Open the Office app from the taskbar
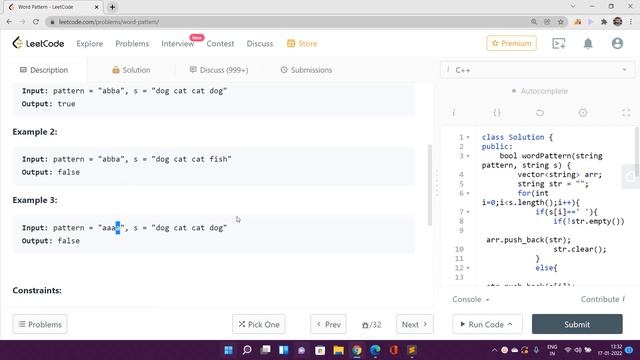This screenshot has height=360, width=640. (393, 350)
